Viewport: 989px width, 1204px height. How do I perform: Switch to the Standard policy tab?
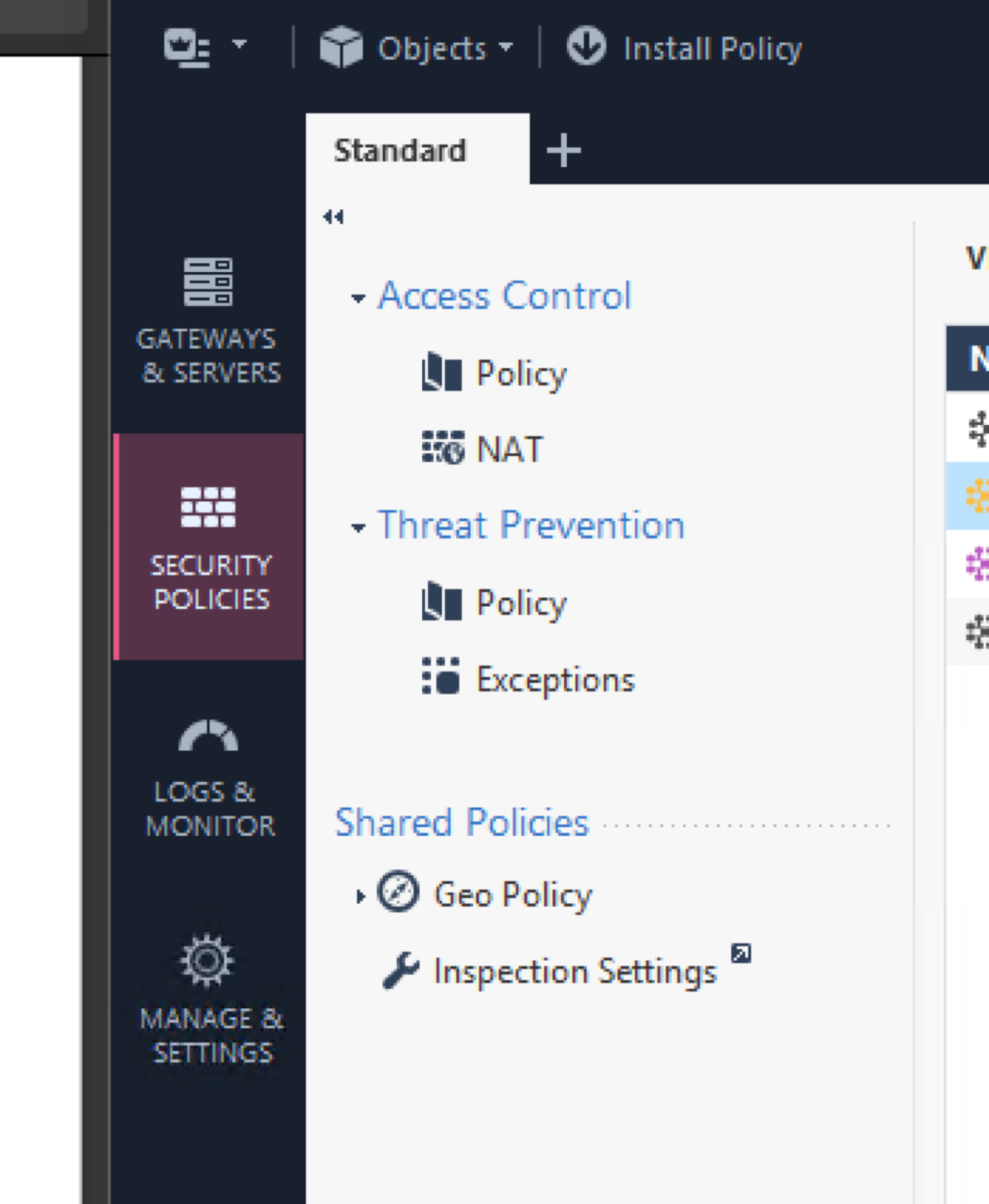click(x=400, y=151)
